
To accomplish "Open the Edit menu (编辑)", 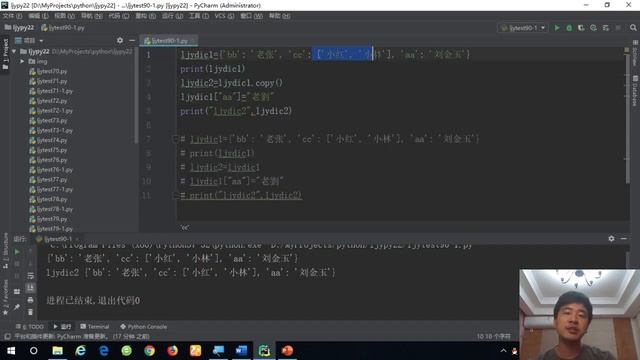I will tap(38, 16).
